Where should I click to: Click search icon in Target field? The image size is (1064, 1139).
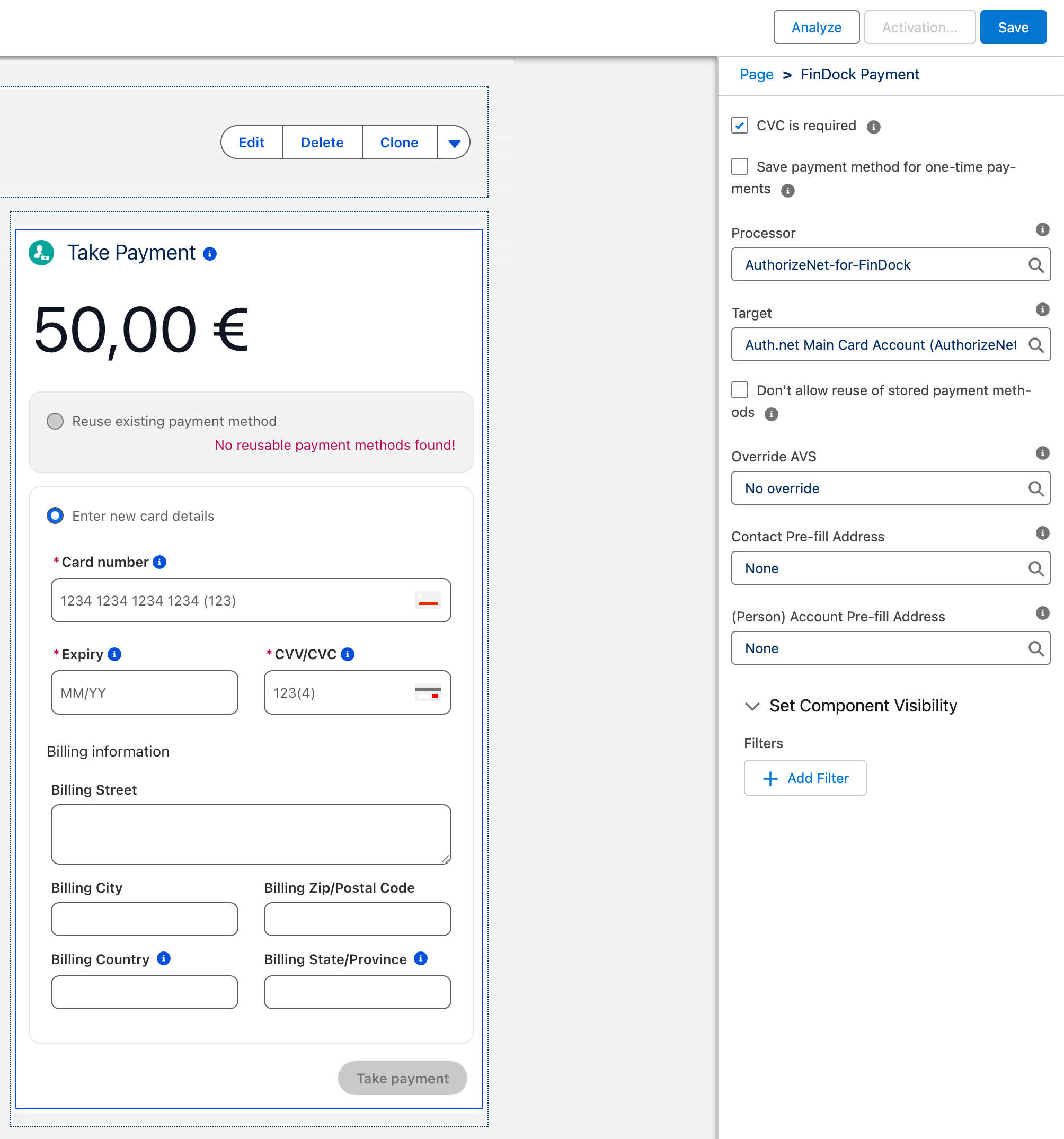[1035, 345]
